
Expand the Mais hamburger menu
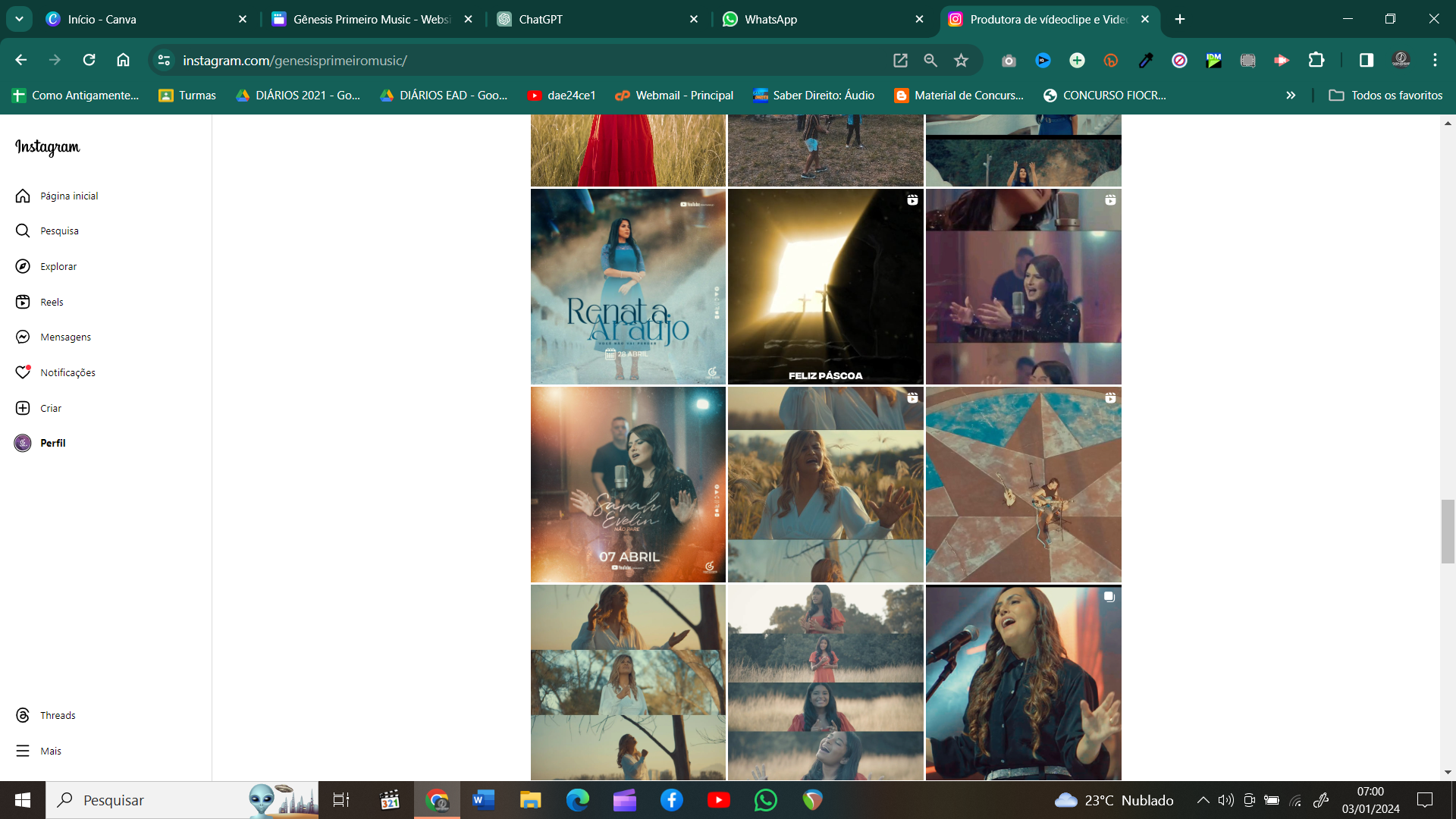click(23, 751)
